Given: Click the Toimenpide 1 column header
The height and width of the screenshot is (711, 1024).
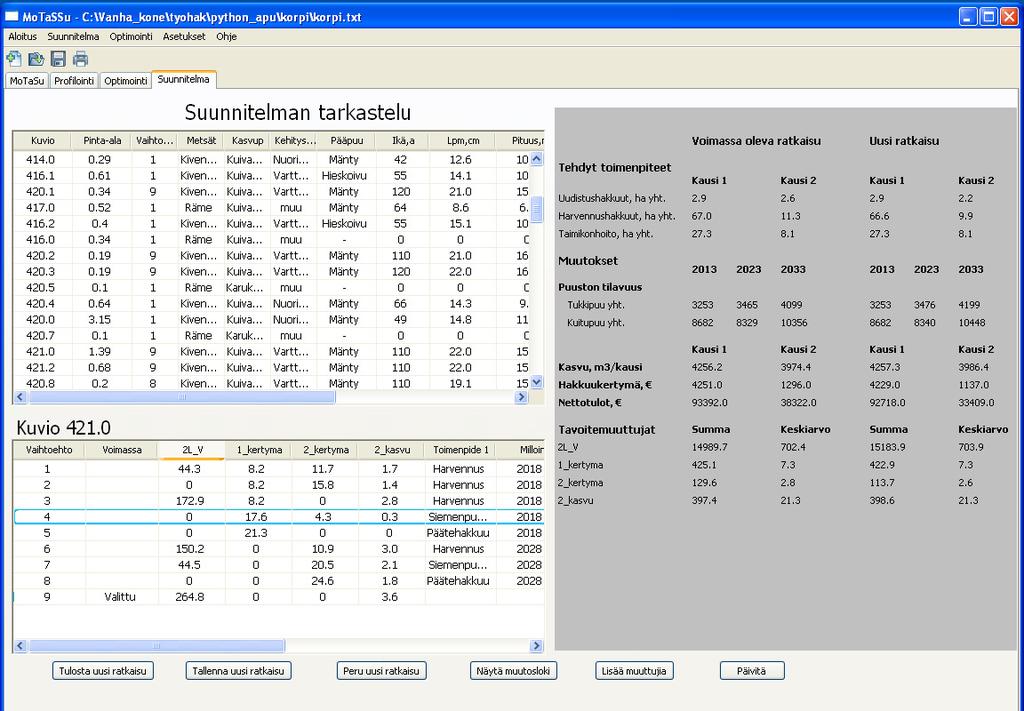Looking at the screenshot, I should [460, 450].
